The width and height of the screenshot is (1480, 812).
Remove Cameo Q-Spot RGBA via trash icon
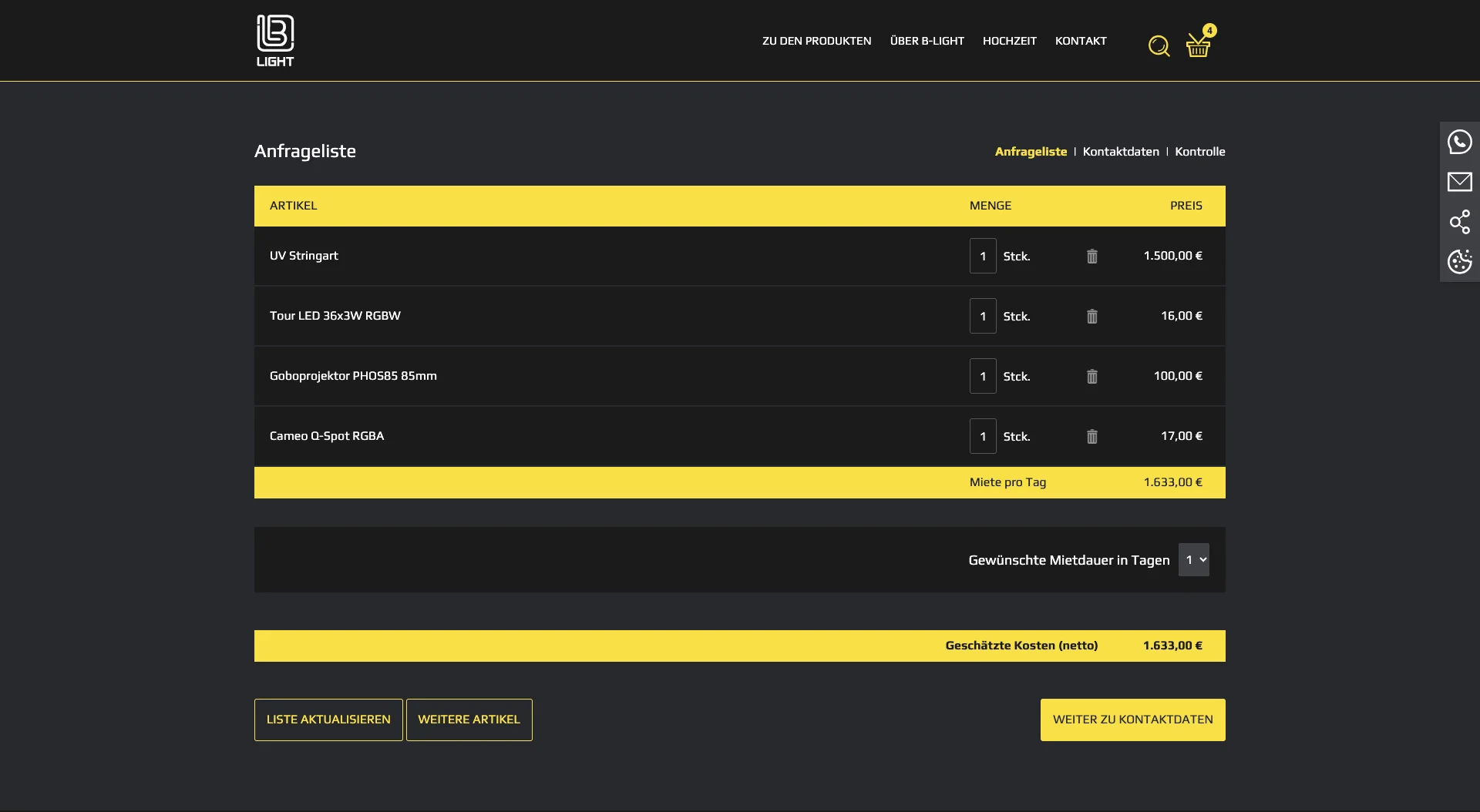click(1091, 437)
